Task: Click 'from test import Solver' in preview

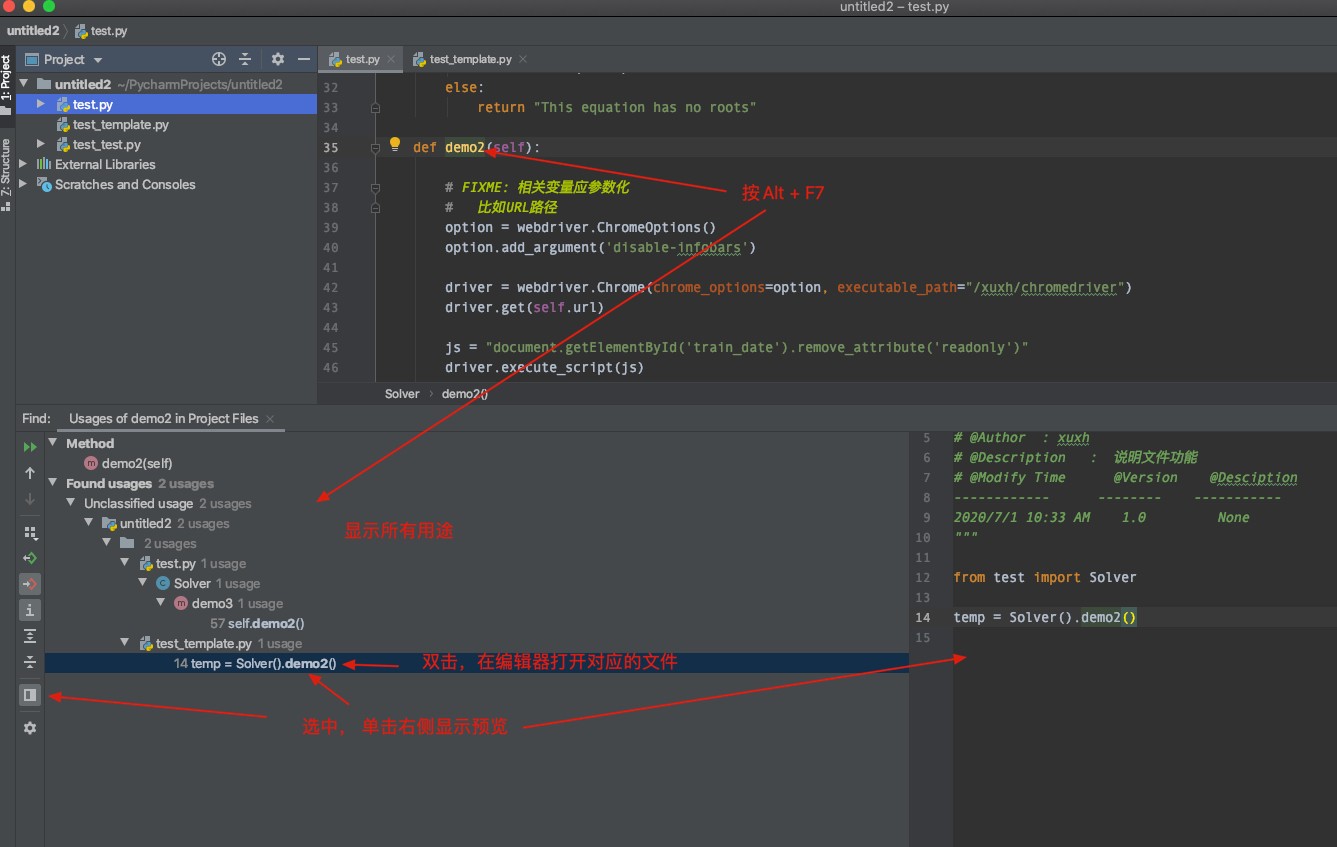Action: 1044,577
